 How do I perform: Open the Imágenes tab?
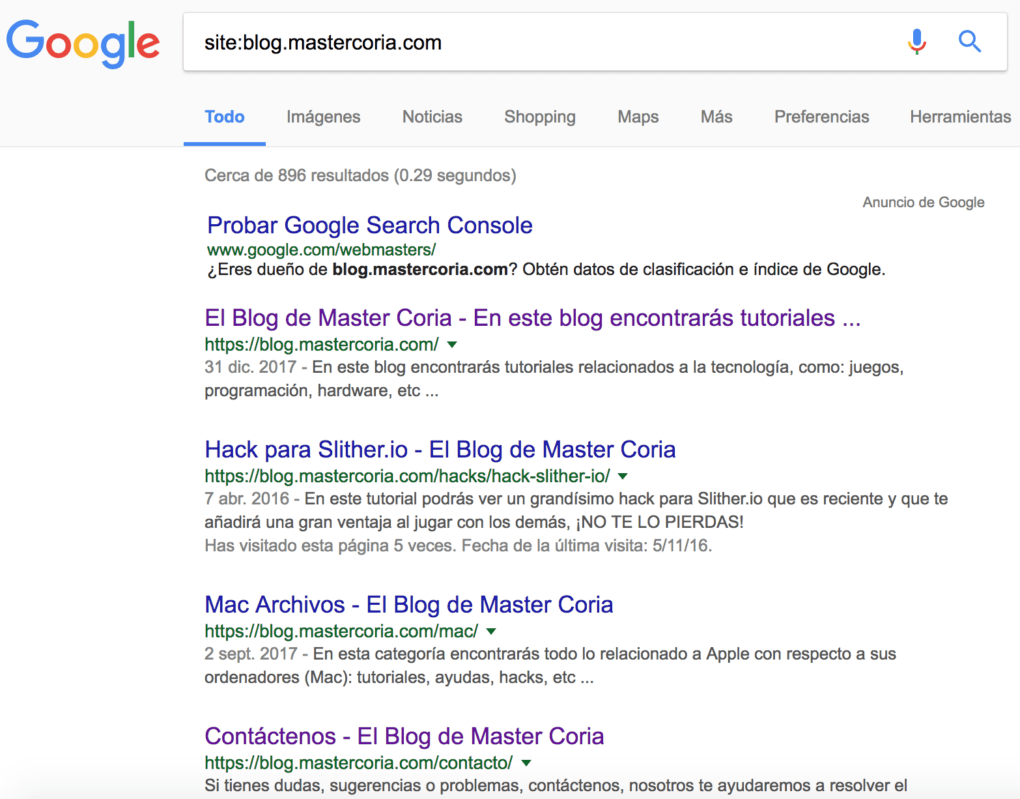[323, 117]
